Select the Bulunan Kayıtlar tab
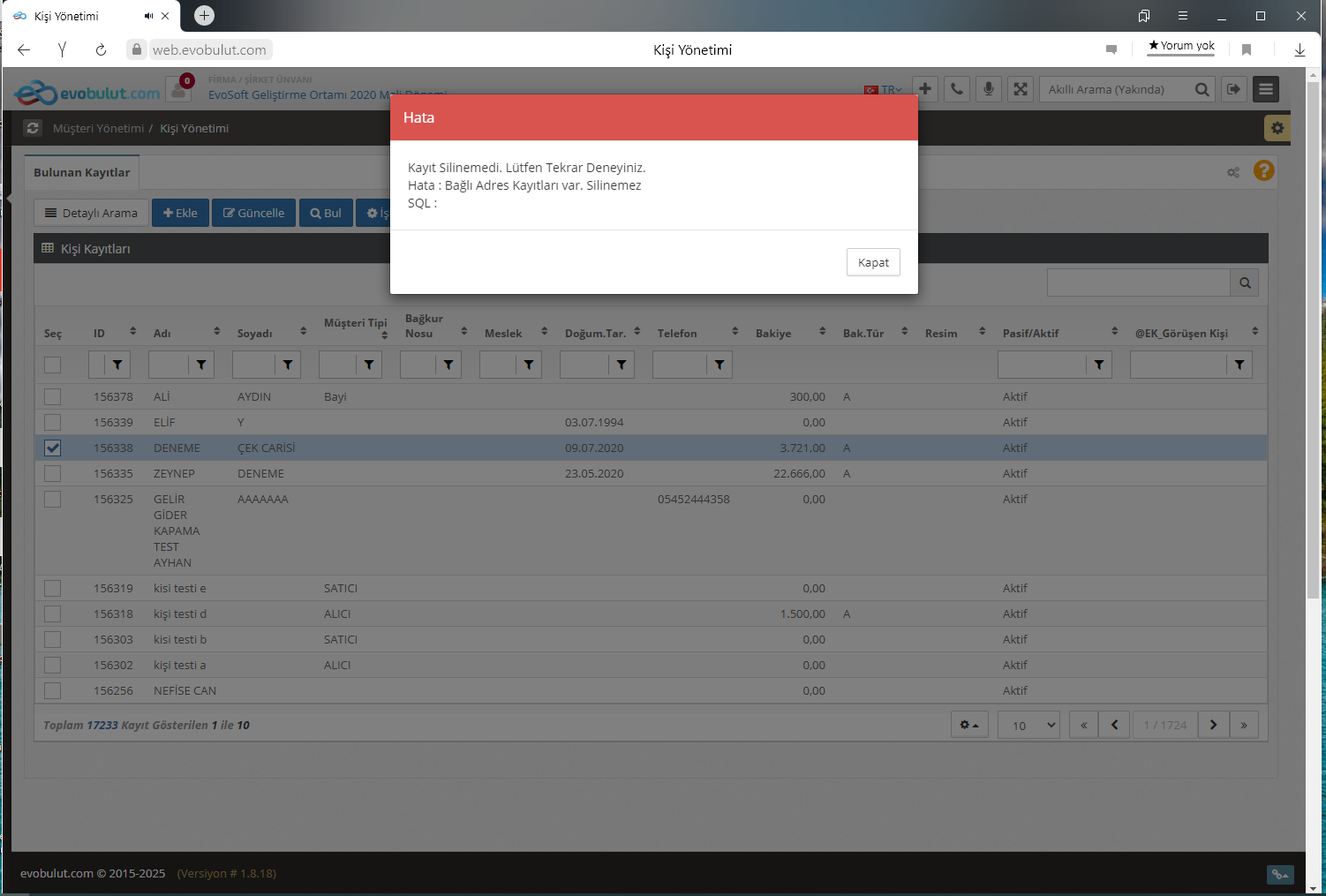Viewport: 1326px width, 896px height. (x=81, y=172)
